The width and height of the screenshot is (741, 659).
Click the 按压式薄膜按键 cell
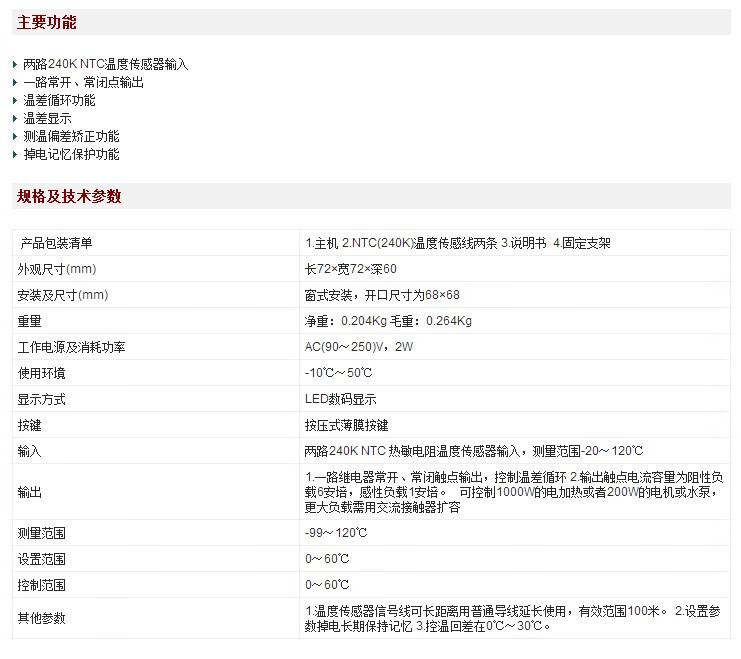(x=346, y=425)
